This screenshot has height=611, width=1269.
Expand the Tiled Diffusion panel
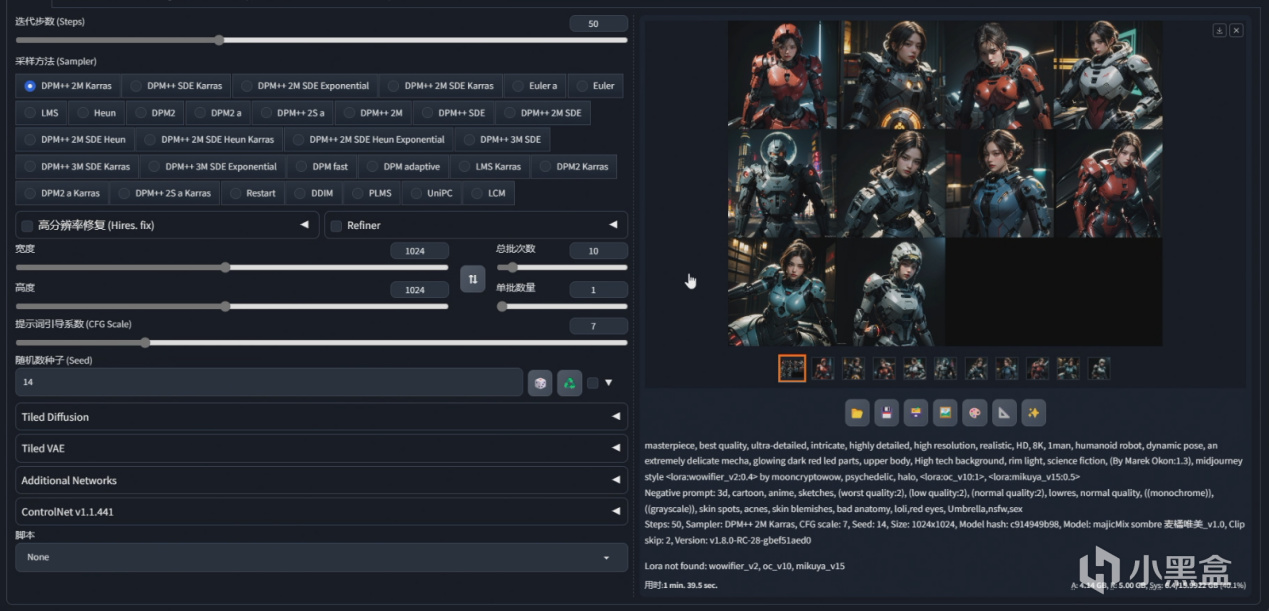(321, 417)
